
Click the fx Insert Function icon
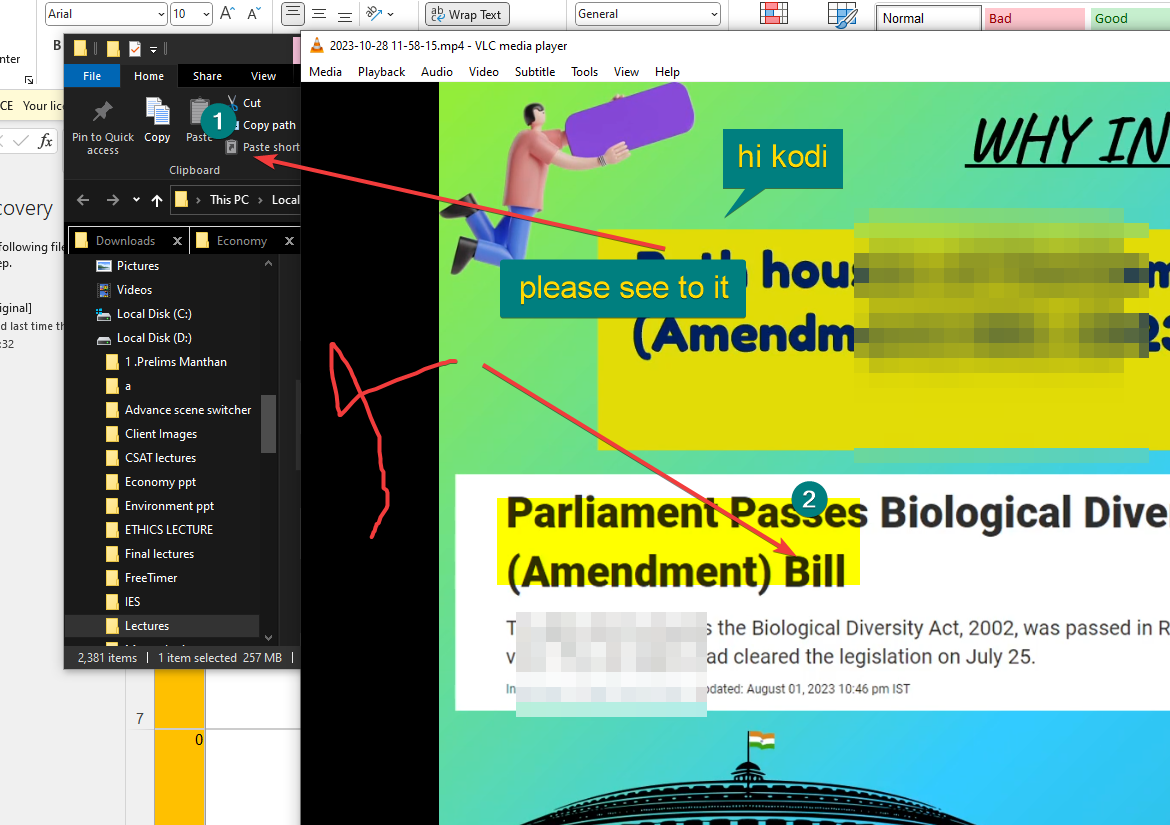[46, 140]
